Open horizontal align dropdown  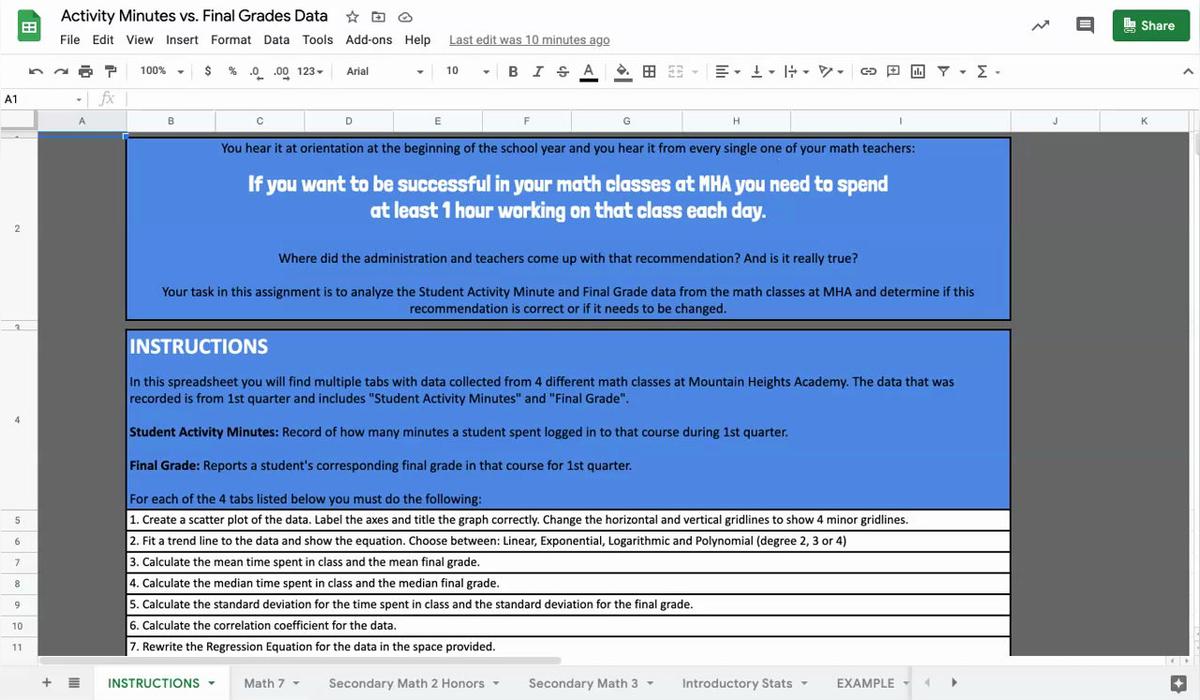727,71
